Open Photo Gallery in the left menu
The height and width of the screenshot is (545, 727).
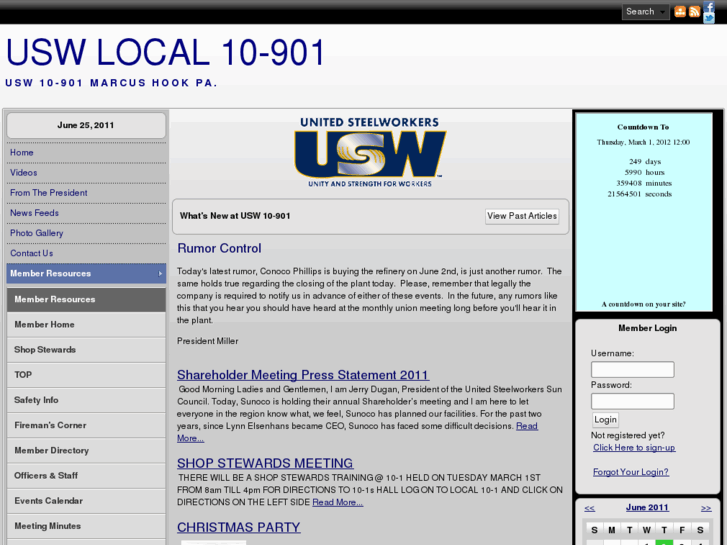(x=37, y=233)
